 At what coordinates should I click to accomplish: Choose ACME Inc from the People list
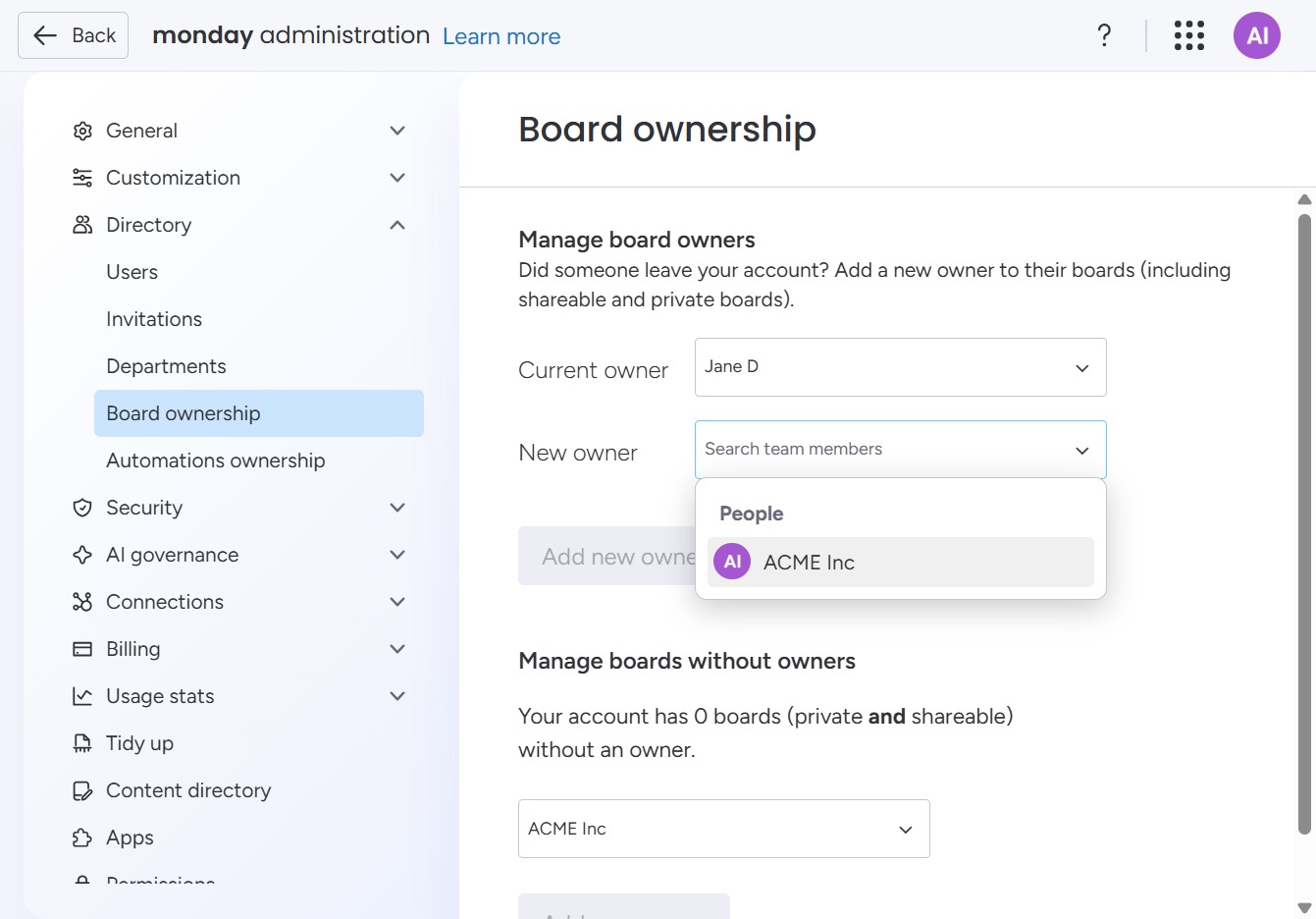pos(900,562)
